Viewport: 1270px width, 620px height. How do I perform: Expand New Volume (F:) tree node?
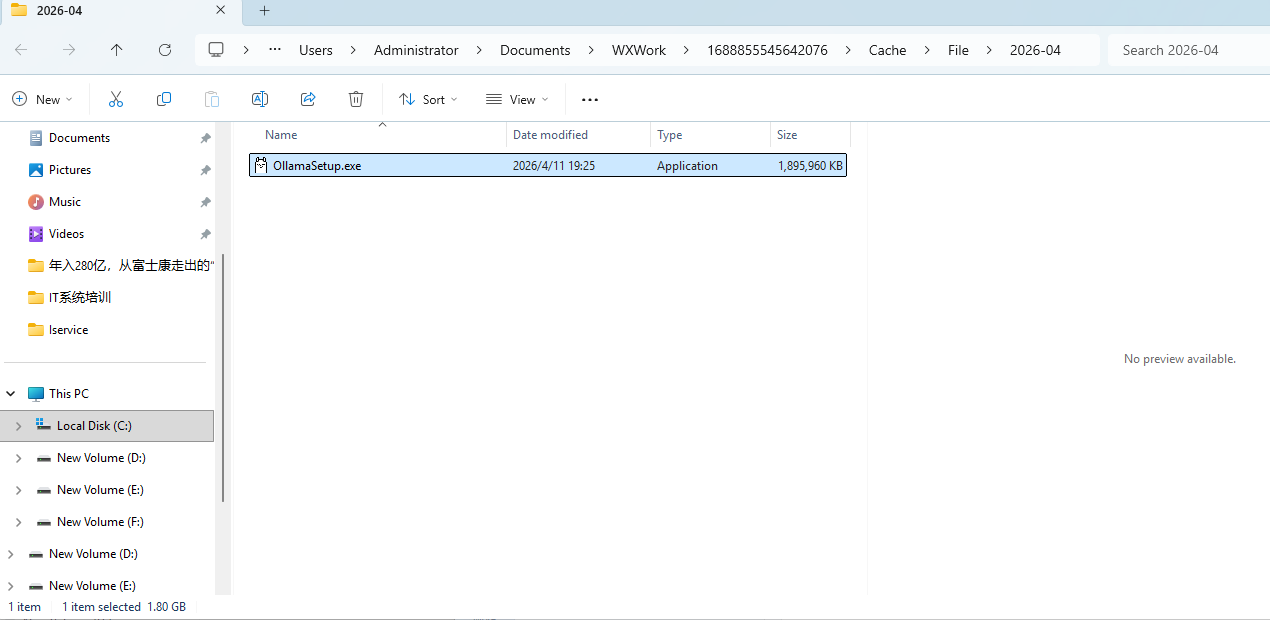tap(18, 522)
